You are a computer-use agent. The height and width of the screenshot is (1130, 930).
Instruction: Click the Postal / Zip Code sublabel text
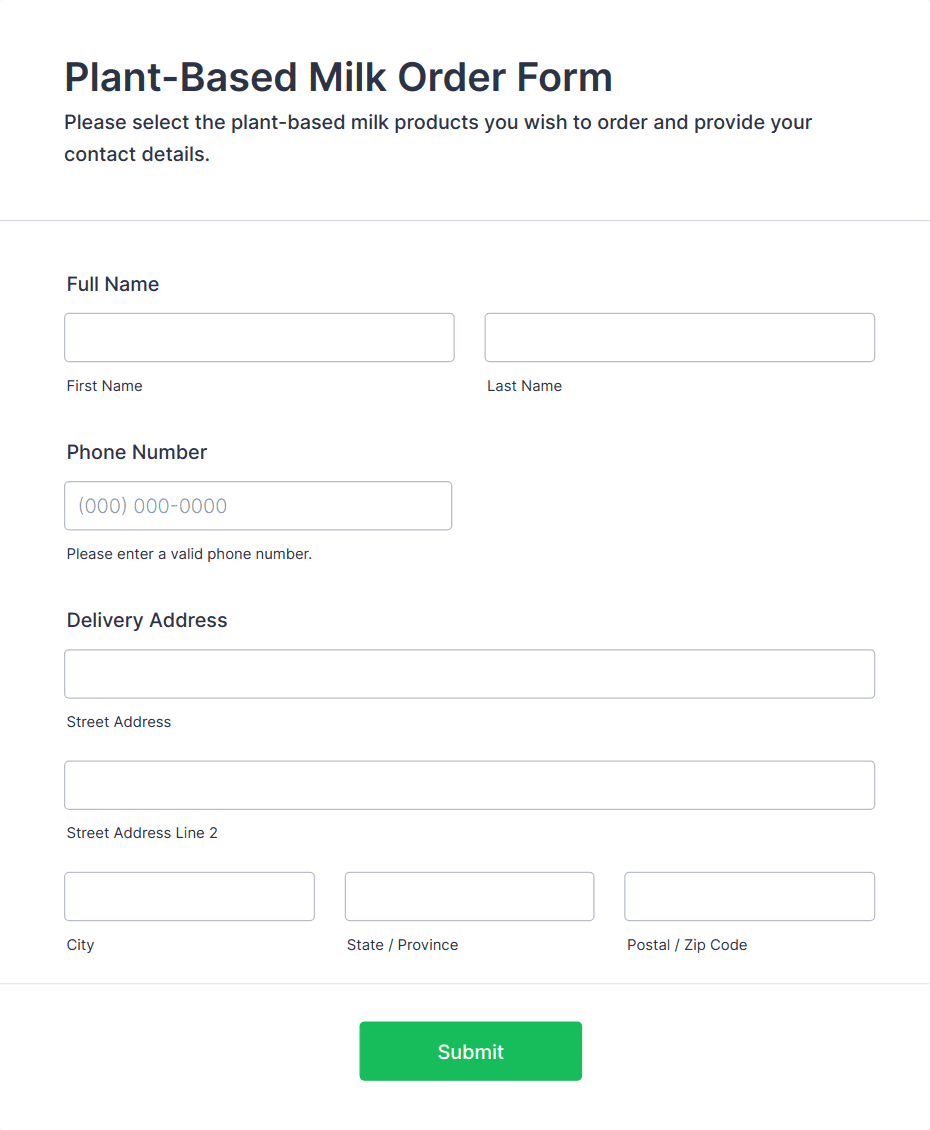tap(687, 945)
